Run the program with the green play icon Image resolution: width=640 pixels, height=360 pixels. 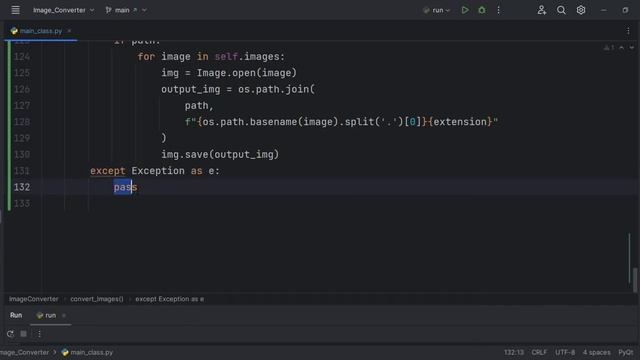[465, 10]
